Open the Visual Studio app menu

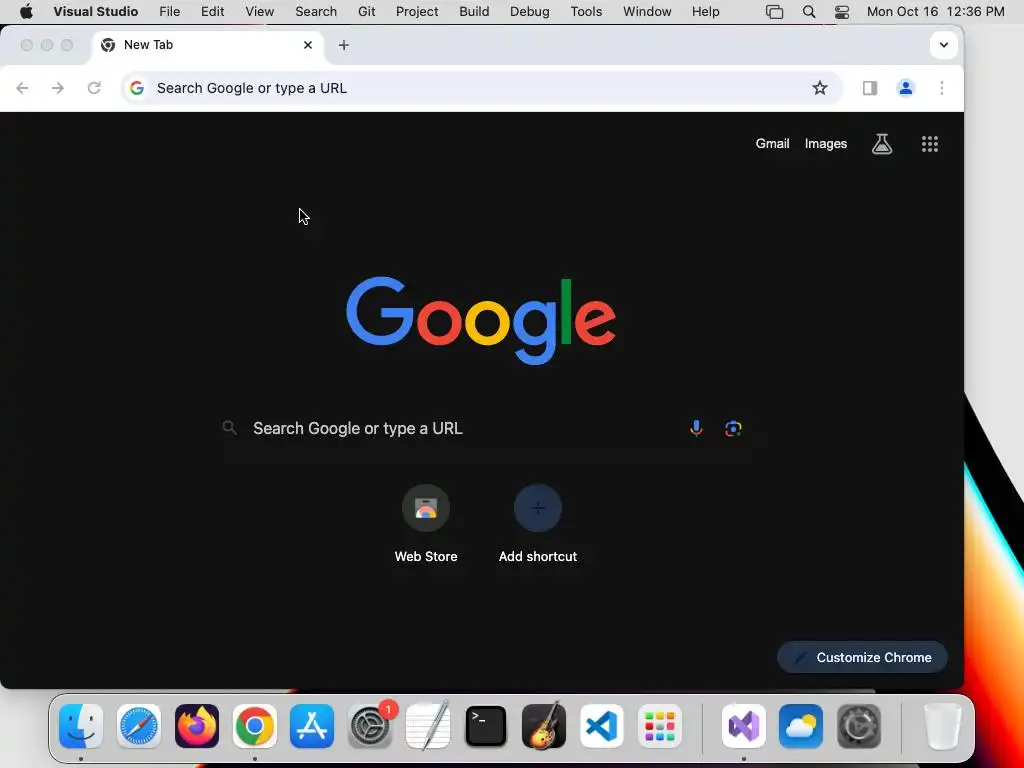tap(95, 12)
